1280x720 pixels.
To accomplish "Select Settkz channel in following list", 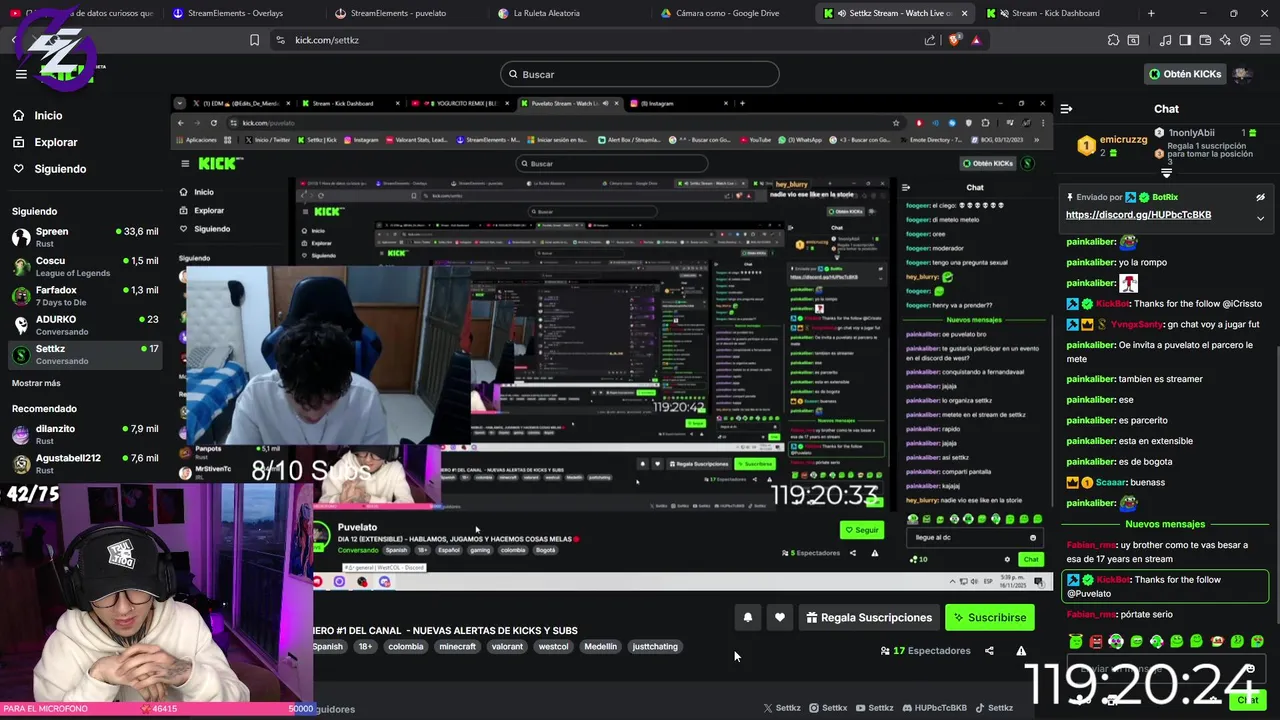I will click(x=84, y=355).
